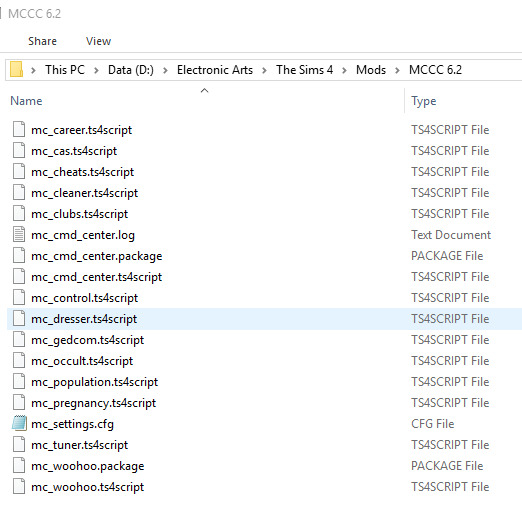Viewport: 522px width, 515px height.
Task: Navigate to Electronic Arts in breadcrumb
Action: click(215, 70)
